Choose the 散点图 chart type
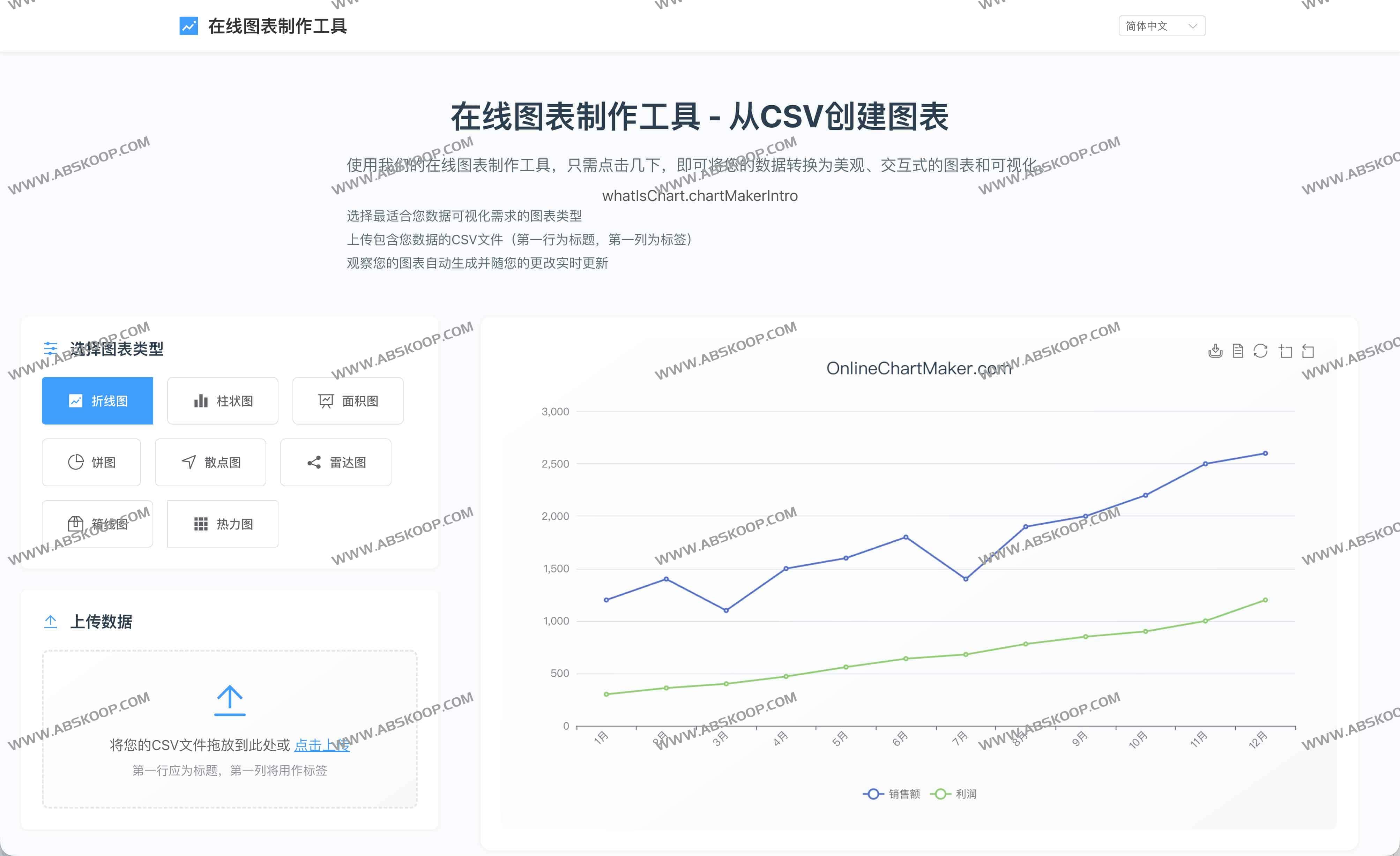 (x=211, y=463)
